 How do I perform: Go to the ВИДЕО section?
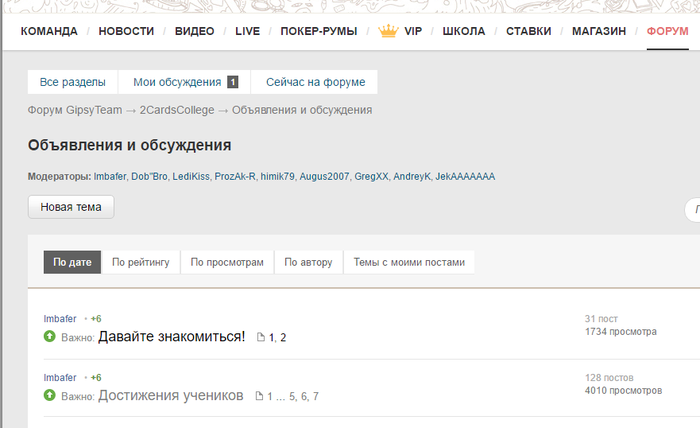(195, 31)
